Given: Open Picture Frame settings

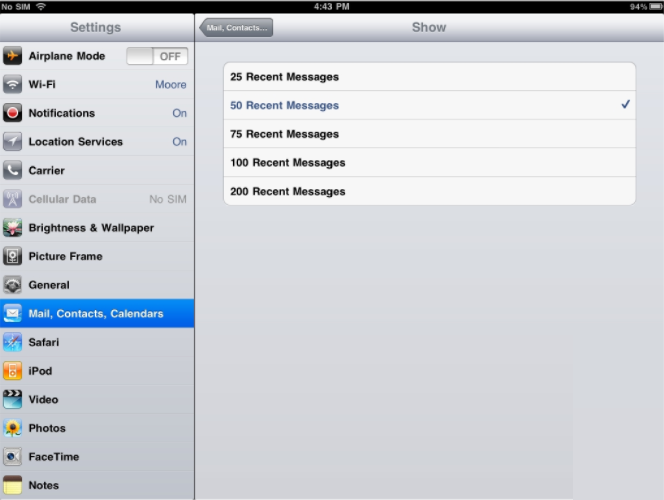Looking at the screenshot, I should (97, 256).
